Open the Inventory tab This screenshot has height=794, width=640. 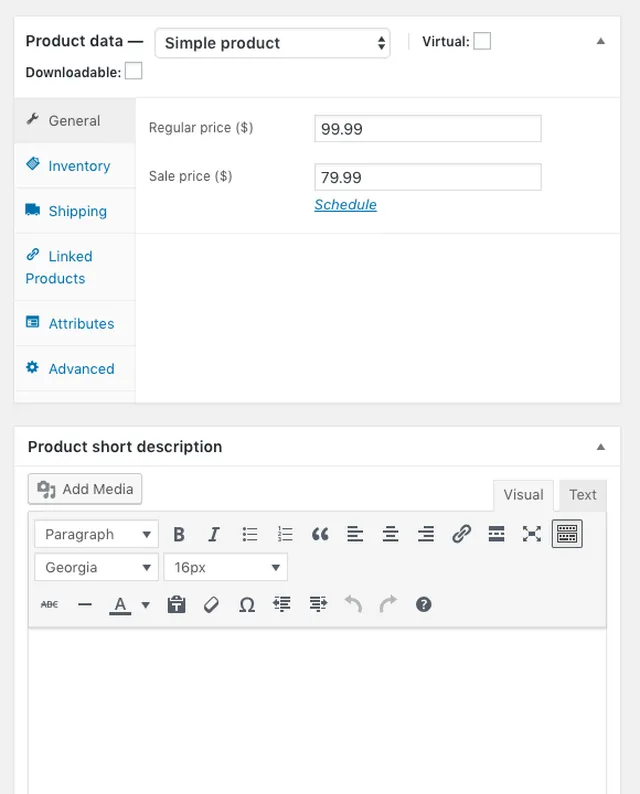75,166
